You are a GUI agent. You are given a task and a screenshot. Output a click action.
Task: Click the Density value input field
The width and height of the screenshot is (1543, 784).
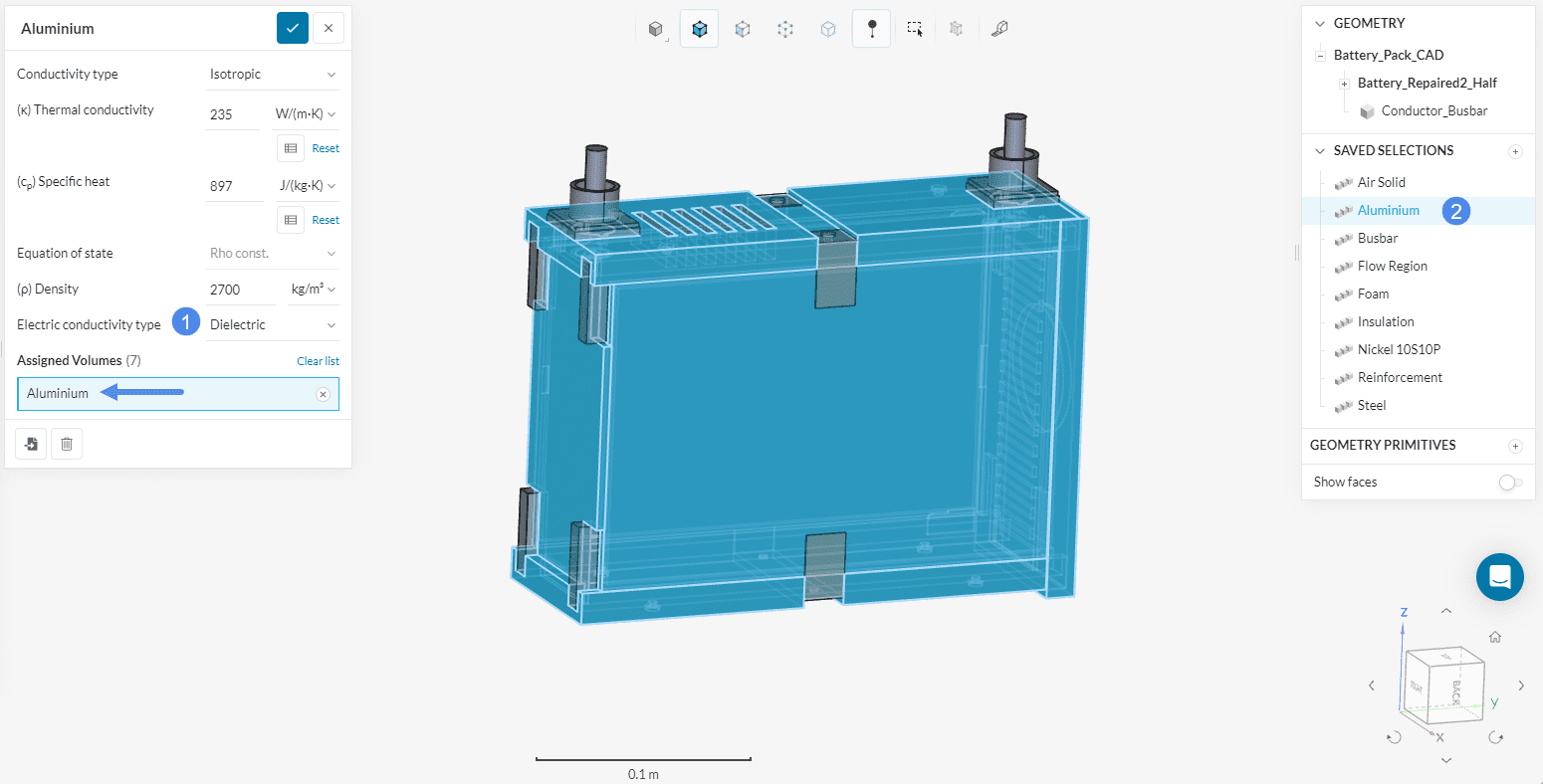(239, 290)
